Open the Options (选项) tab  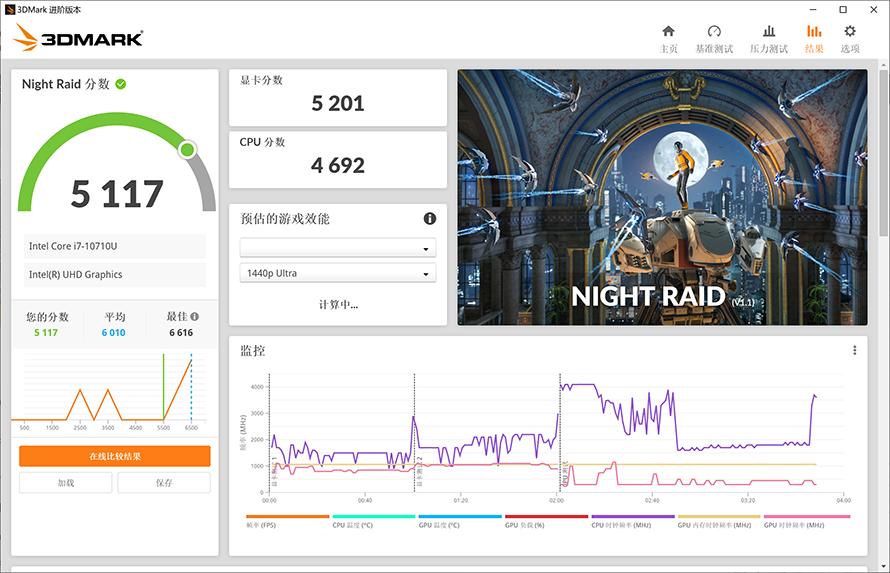pos(850,39)
